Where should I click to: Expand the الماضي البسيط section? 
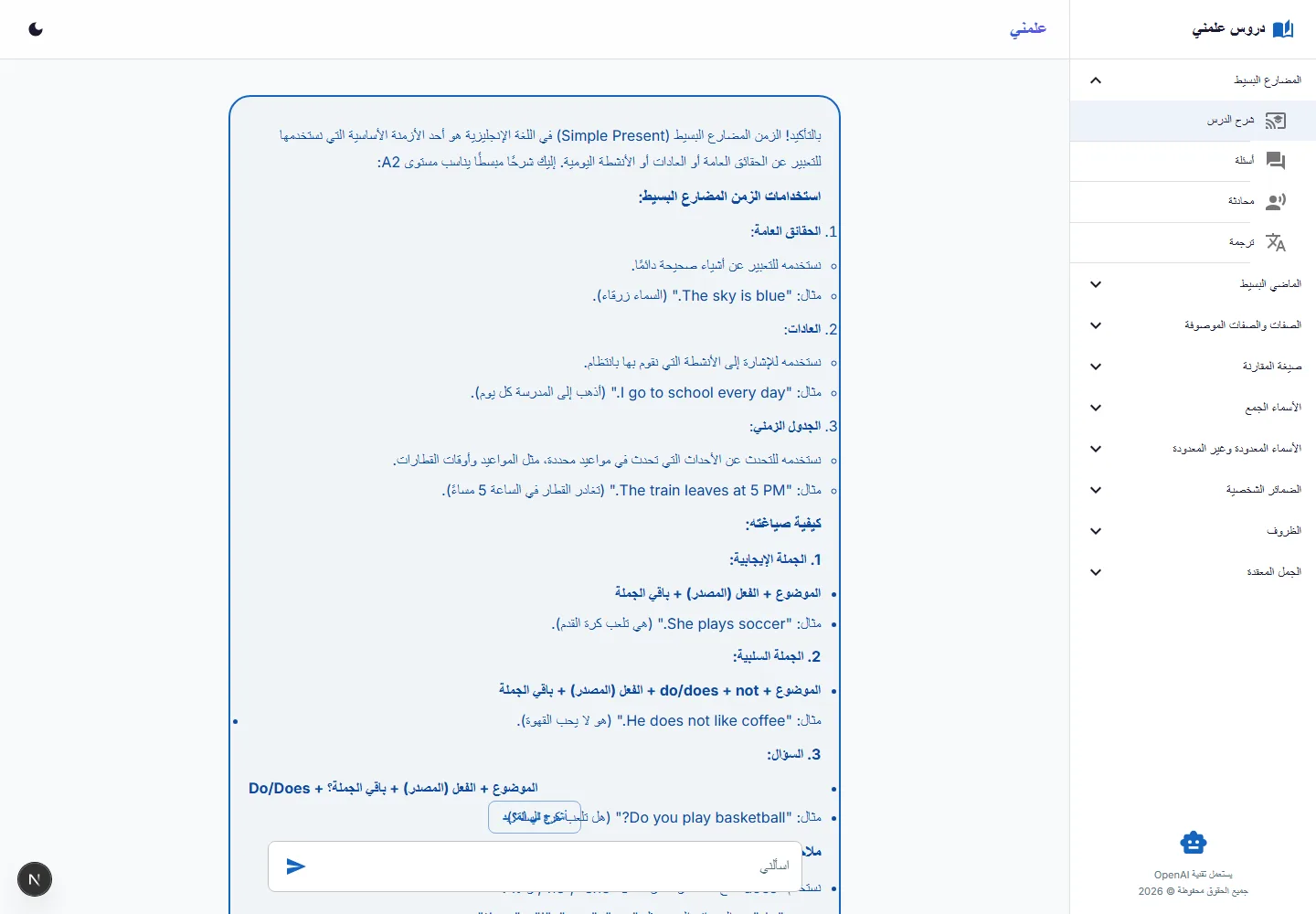coord(1193,284)
